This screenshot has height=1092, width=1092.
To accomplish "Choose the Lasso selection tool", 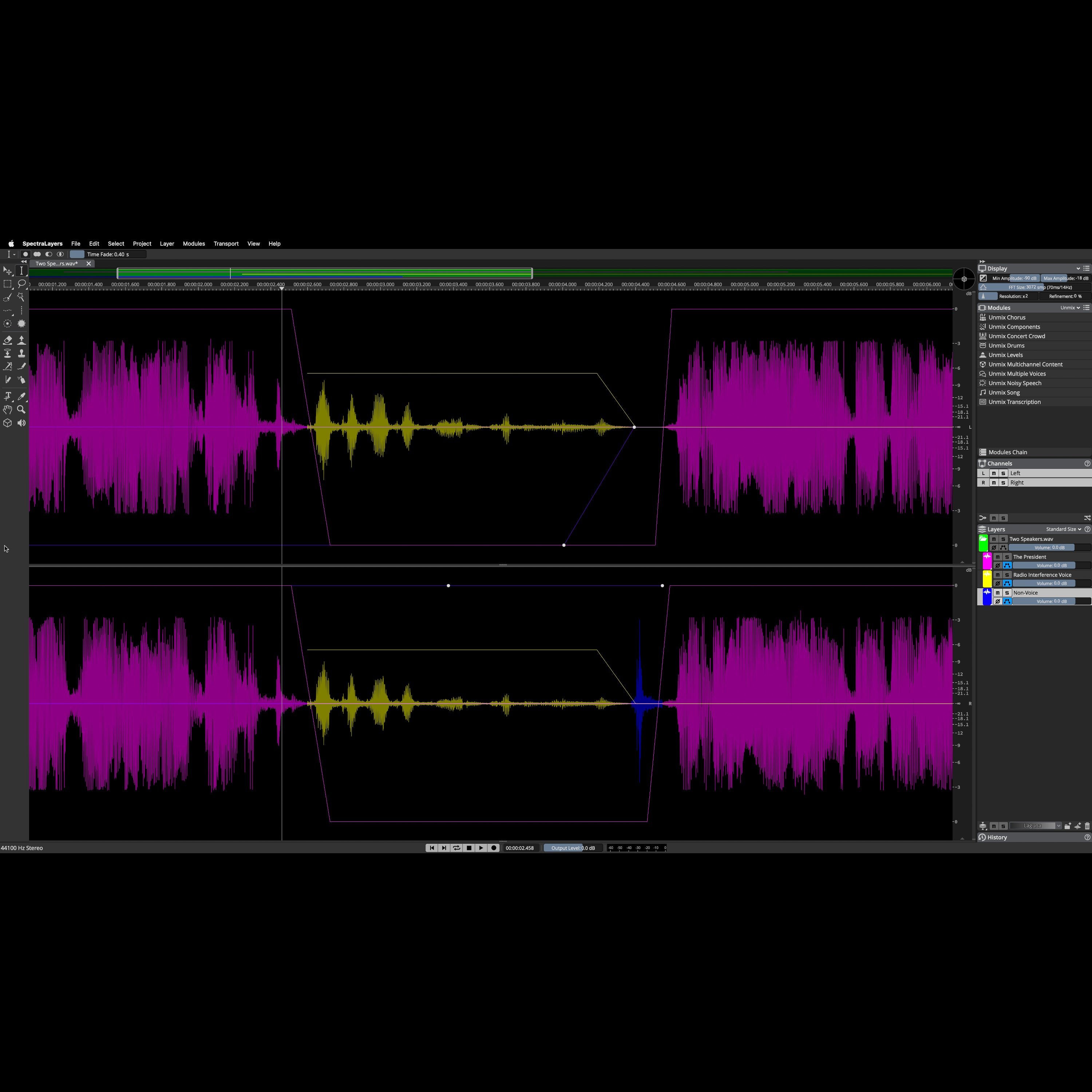I will [21, 284].
